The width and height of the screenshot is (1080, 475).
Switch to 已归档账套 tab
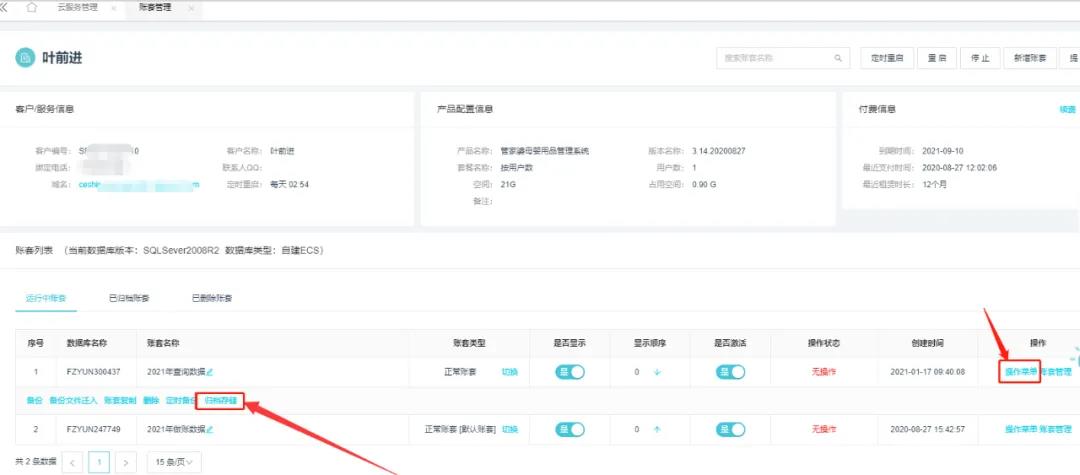[130, 298]
